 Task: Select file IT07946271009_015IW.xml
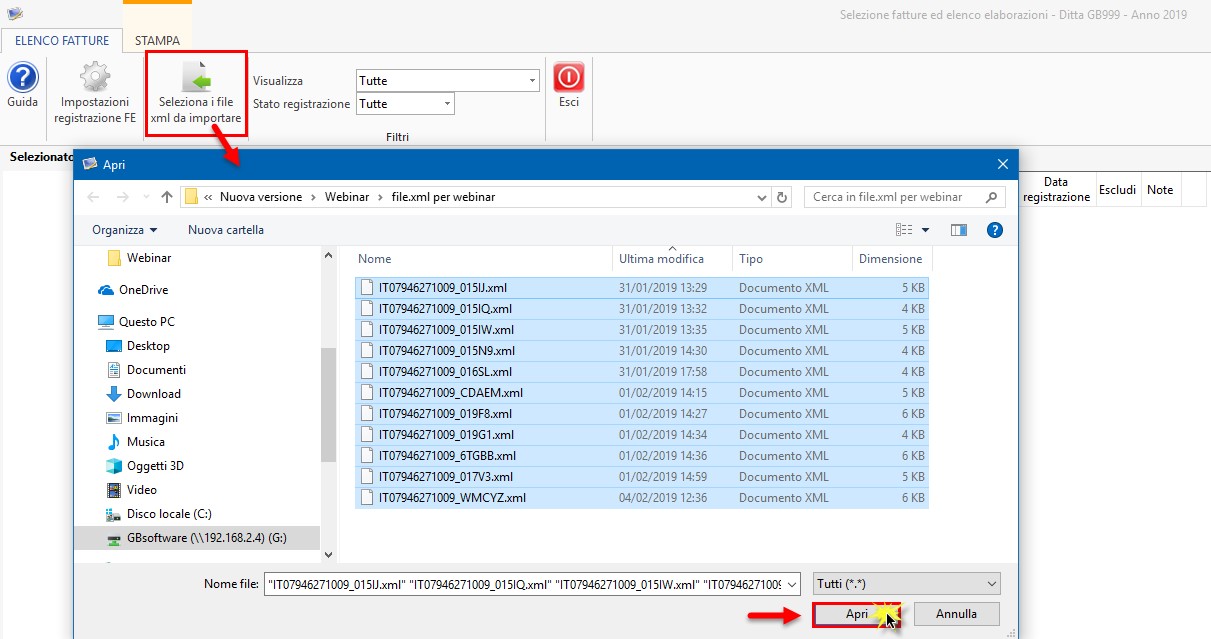pos(642,330)
